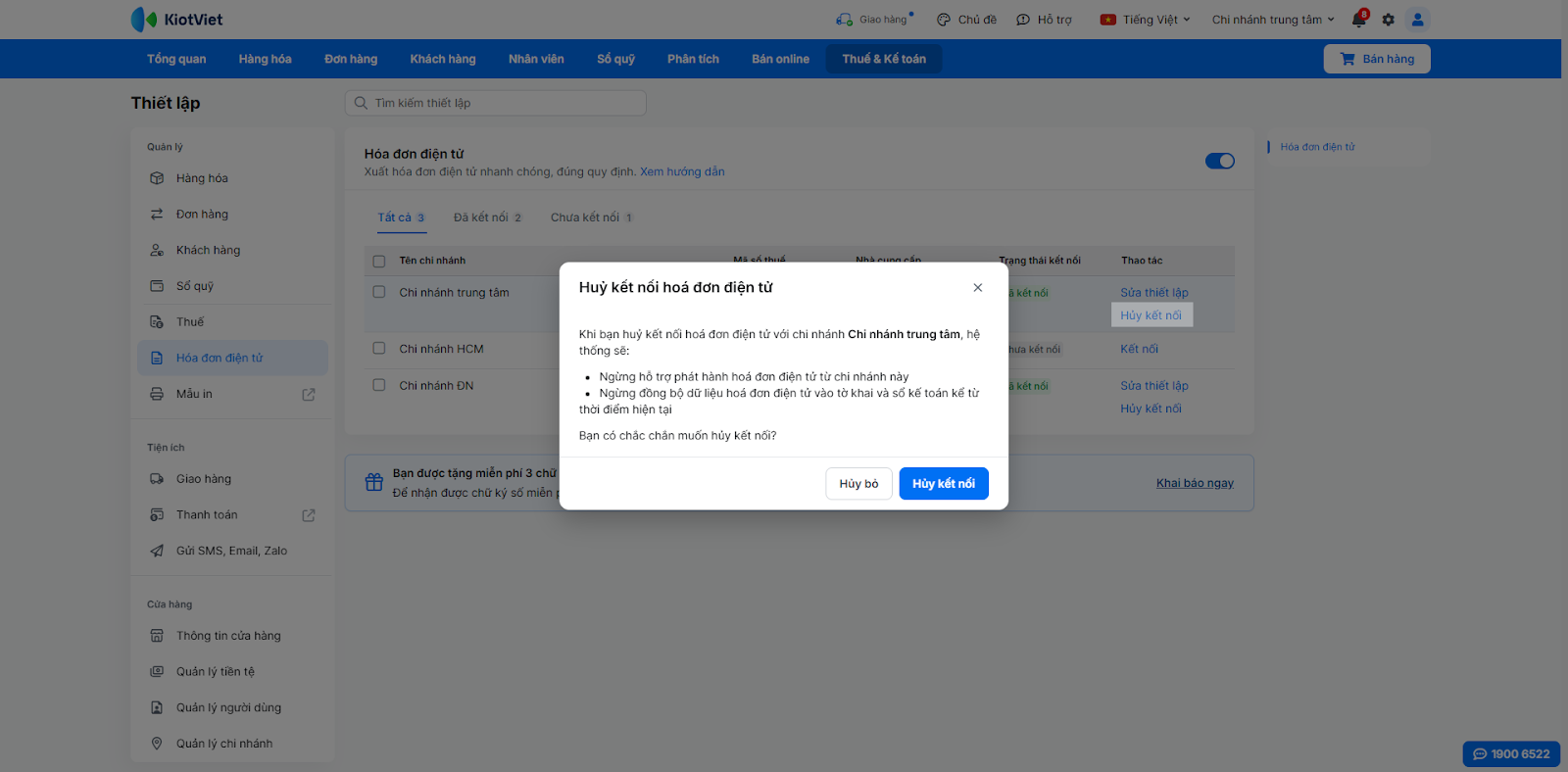
Task: Click the gift icon in the promo banner
Action: 374,482
